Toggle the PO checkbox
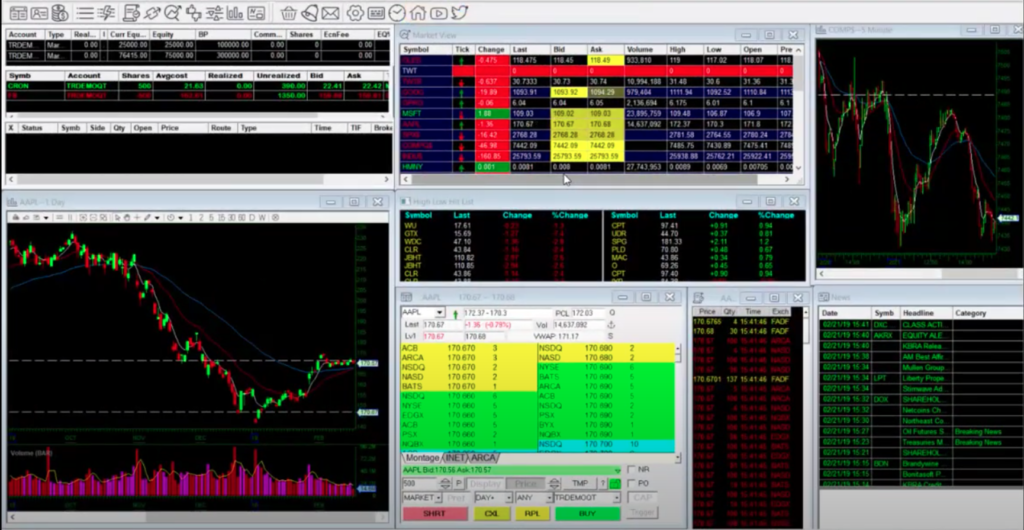Image resolution: width=1024 pixels, height=530 pixels. [x=631, y=484]
